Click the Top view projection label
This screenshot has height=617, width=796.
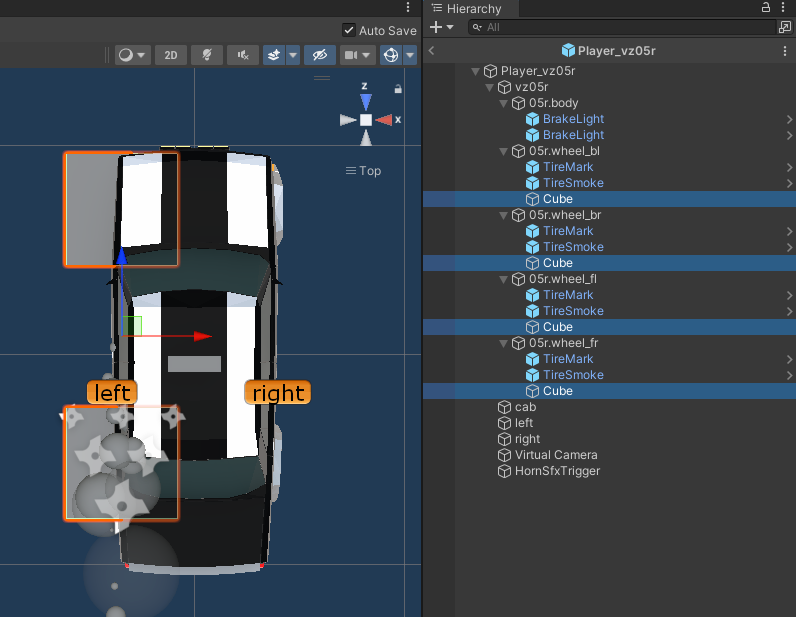click(x=363, y=171)
